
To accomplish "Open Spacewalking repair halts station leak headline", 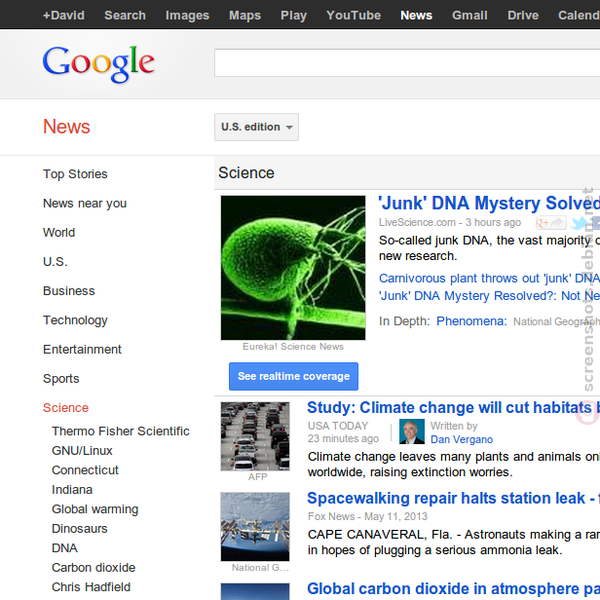I will pyautogui.click(x=453, y=498).
